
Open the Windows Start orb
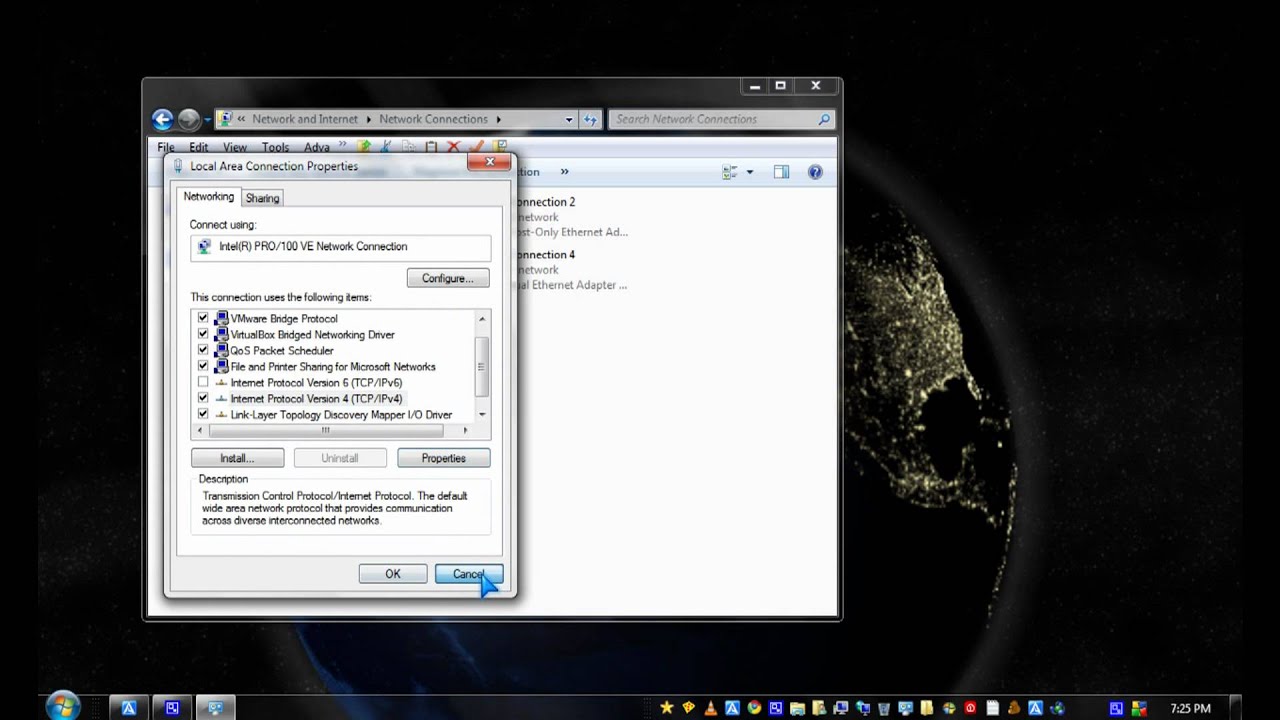62,706
